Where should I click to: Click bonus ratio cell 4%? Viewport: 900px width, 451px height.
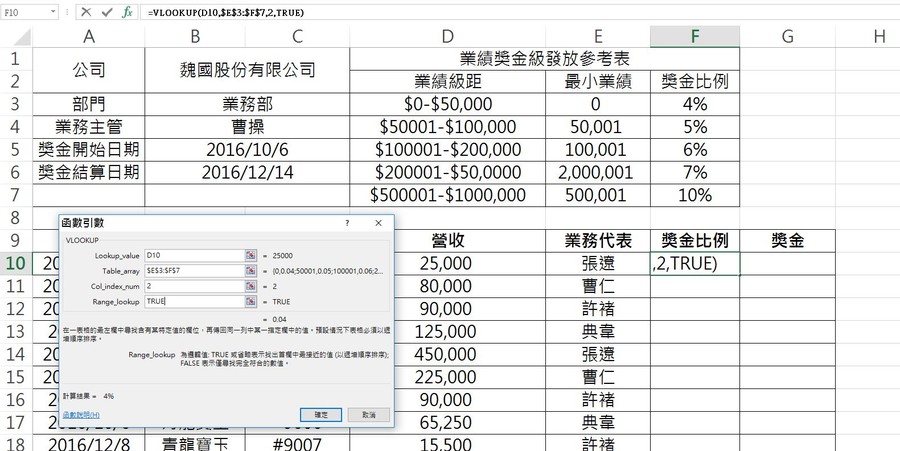pyautogui.click(x=695, y=104)
